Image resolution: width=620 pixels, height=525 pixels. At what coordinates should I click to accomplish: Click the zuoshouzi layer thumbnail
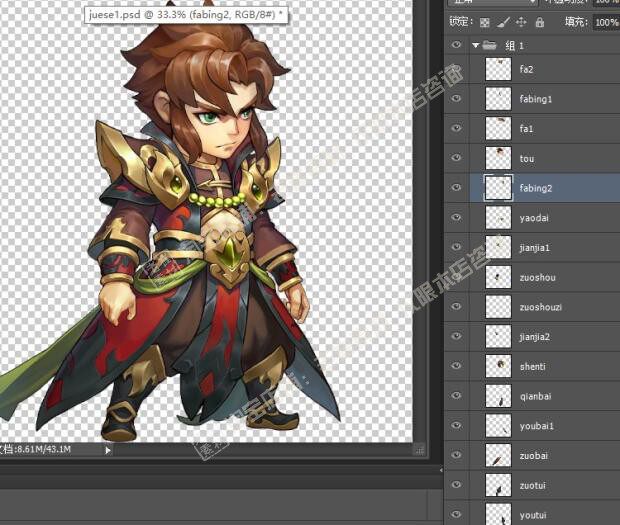tap(498, 307)
